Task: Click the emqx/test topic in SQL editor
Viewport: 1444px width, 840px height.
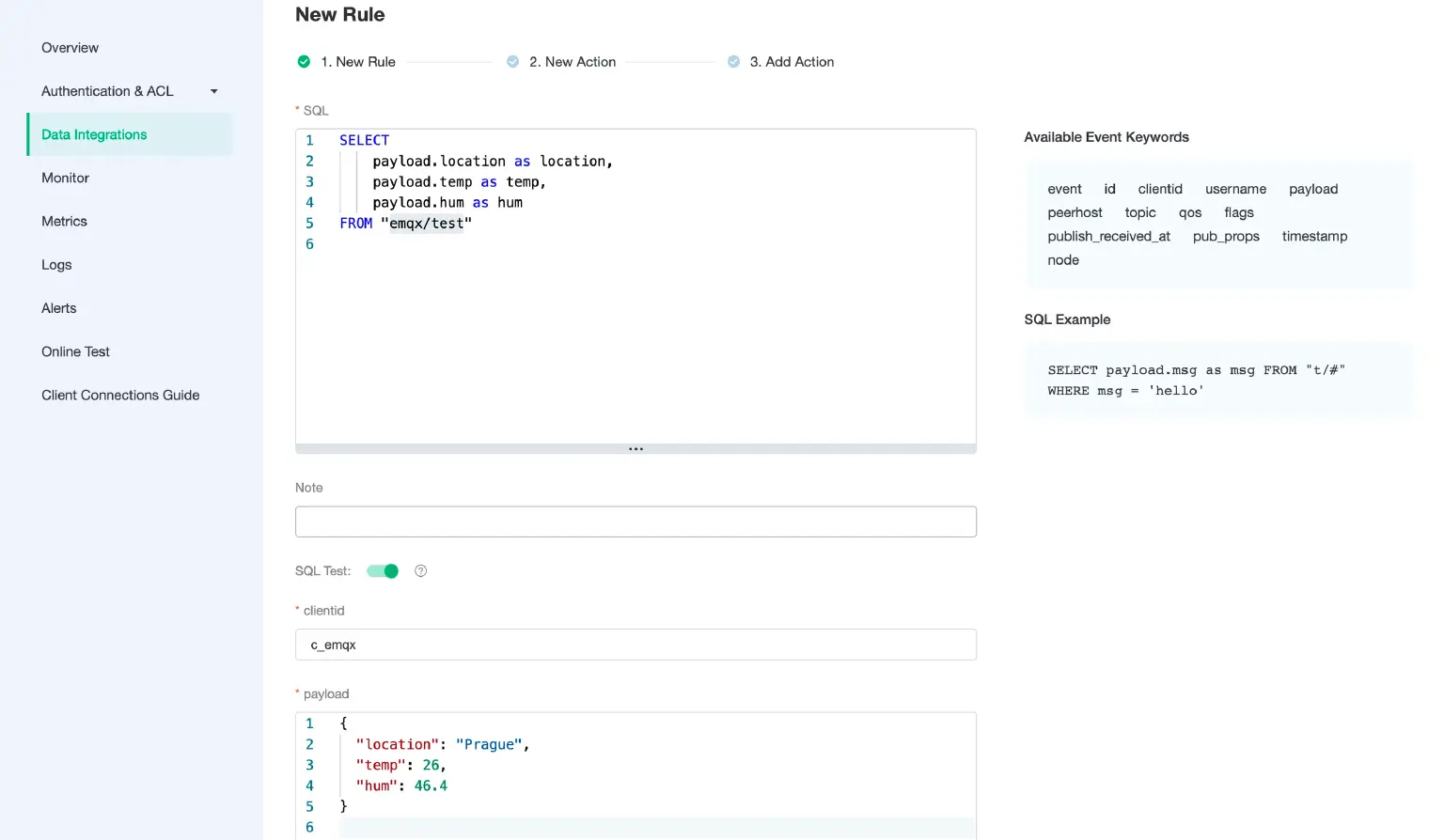Action: point(426,224)
